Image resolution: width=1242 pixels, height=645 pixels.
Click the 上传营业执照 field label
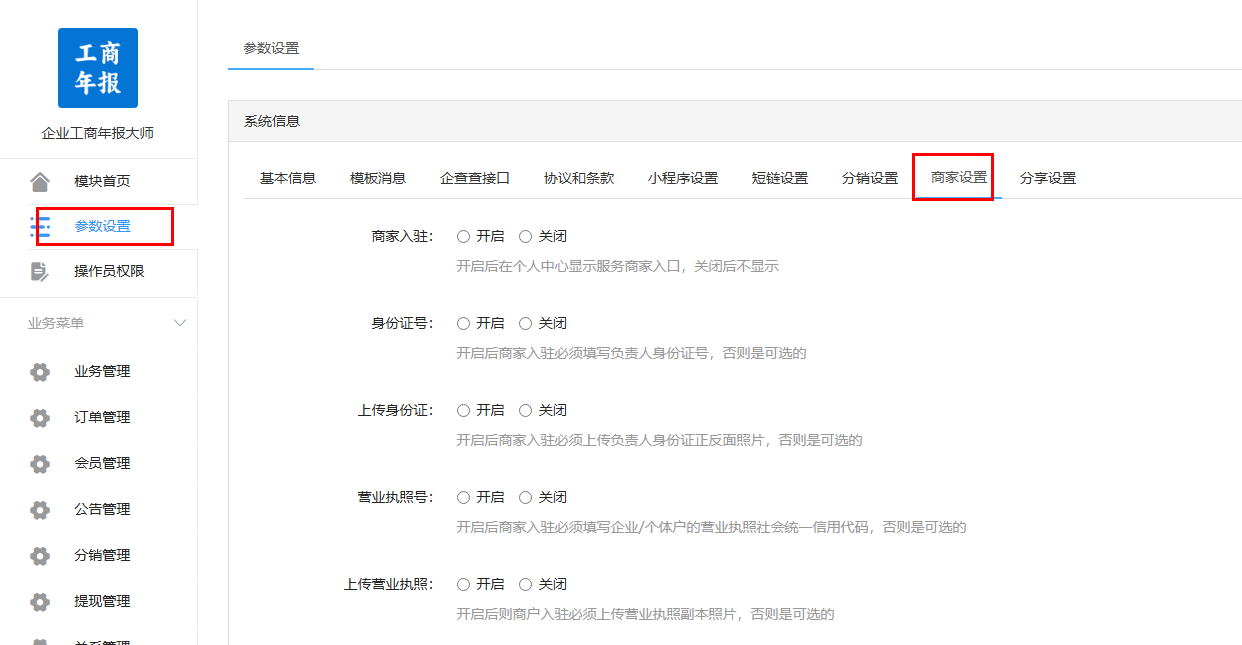click(x=388, y=585)
